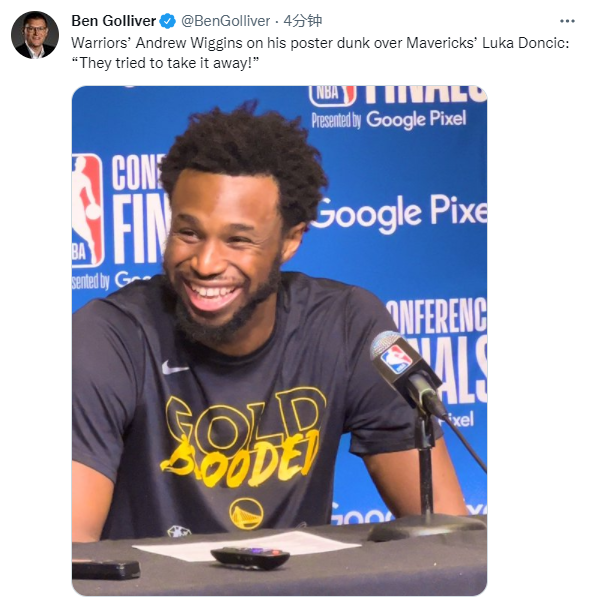Click the remote control on the table
The height and width of the screenshot is (601, 591).
tap(250, 558)
